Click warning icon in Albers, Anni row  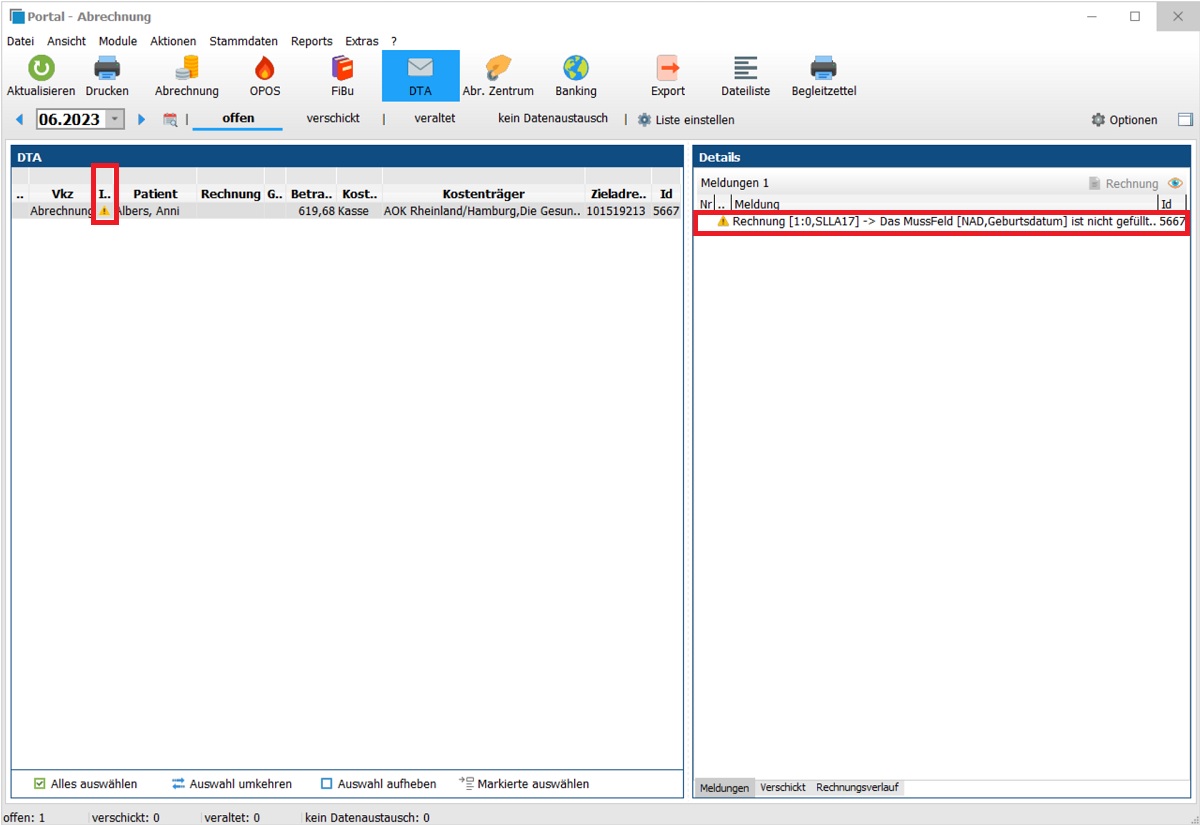105,211
